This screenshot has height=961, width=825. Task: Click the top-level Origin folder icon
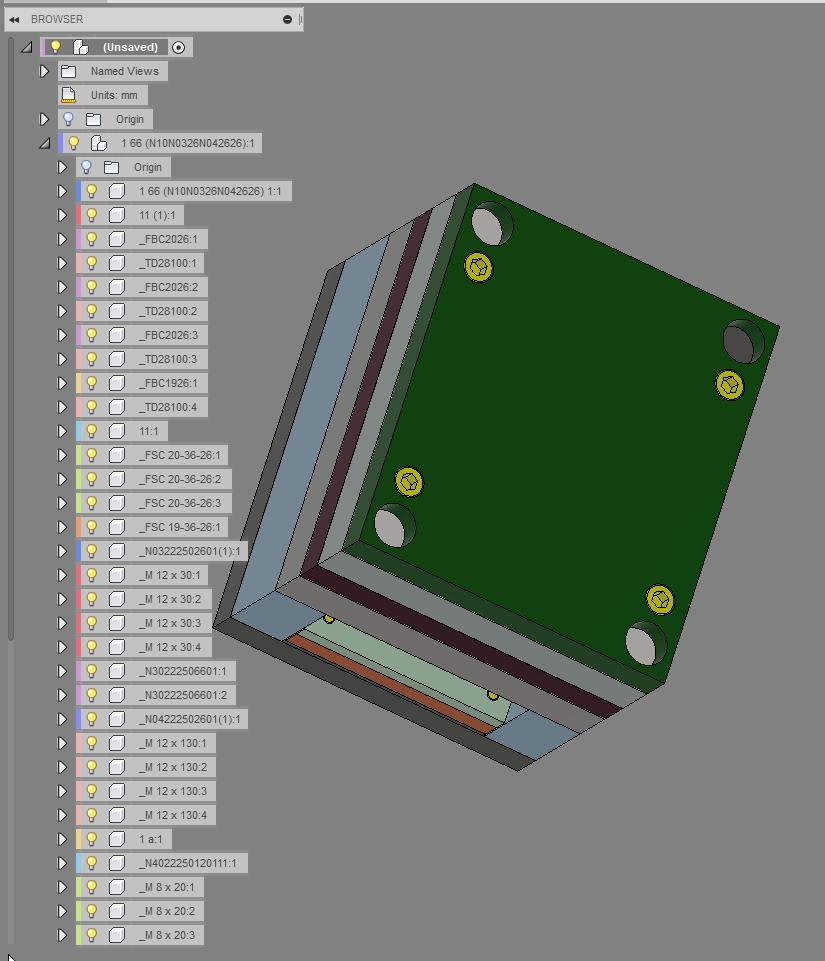pos(93,120)
